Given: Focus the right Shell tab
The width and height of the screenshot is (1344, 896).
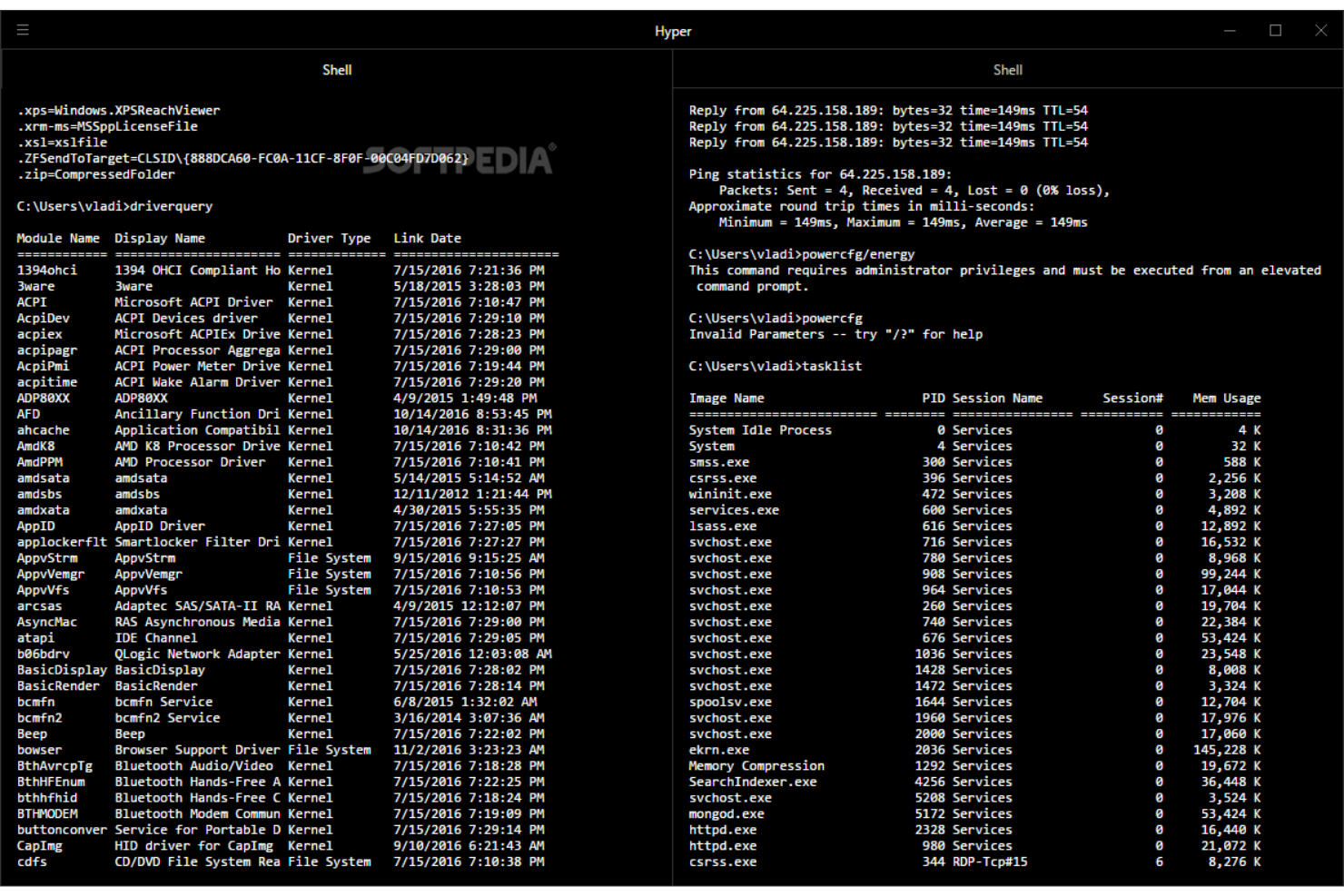Looking at the screenshot, I should 1007,69.
